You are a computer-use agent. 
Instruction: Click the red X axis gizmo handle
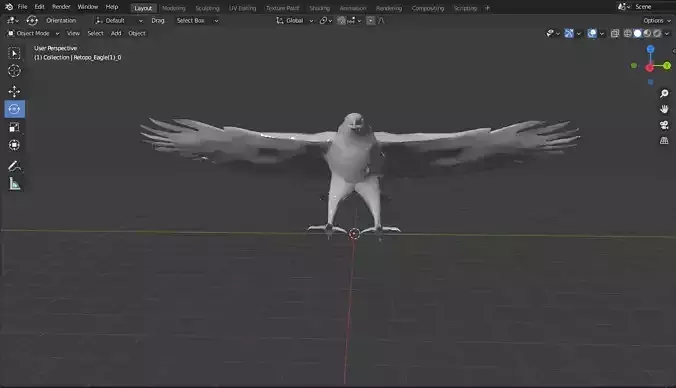coord(649,68)
